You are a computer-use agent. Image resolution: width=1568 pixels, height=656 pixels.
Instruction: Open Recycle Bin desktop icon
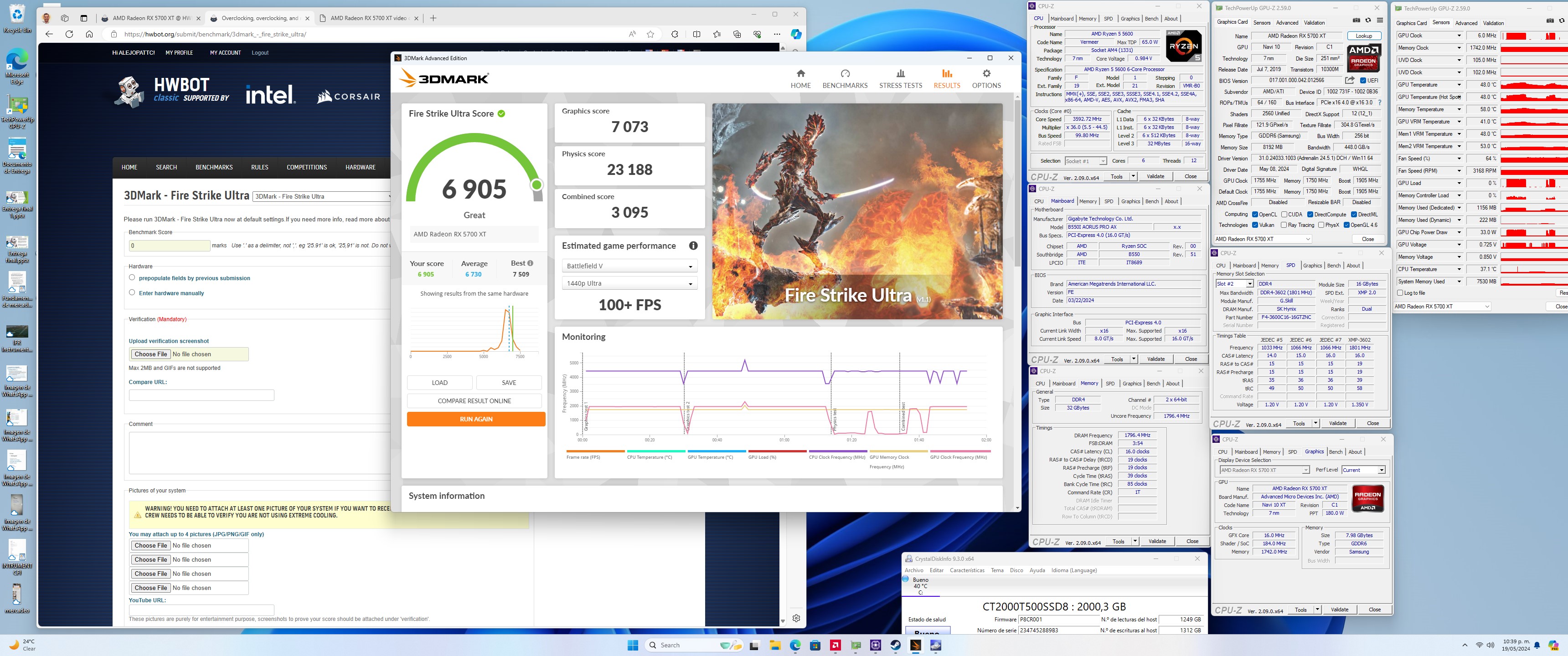(17, 18)
